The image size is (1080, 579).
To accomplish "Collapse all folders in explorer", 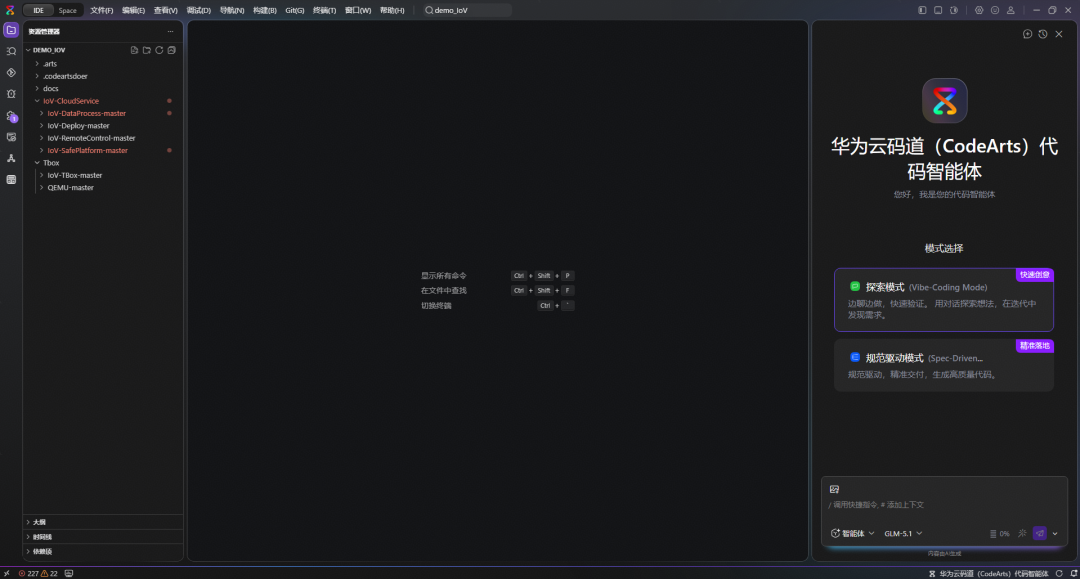I will [172, 50].
